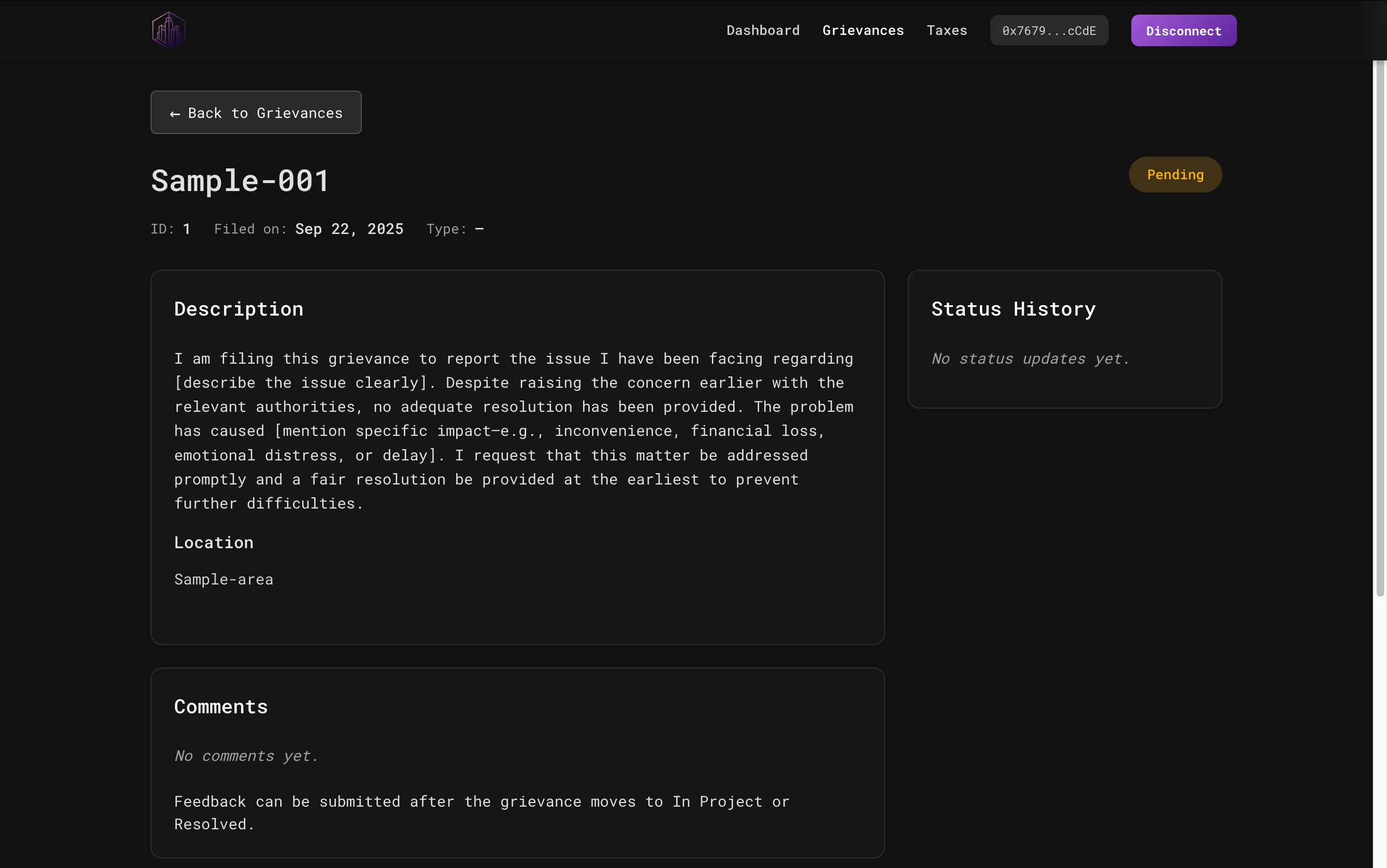Open the Dashboard nav item

pos(762,30)
